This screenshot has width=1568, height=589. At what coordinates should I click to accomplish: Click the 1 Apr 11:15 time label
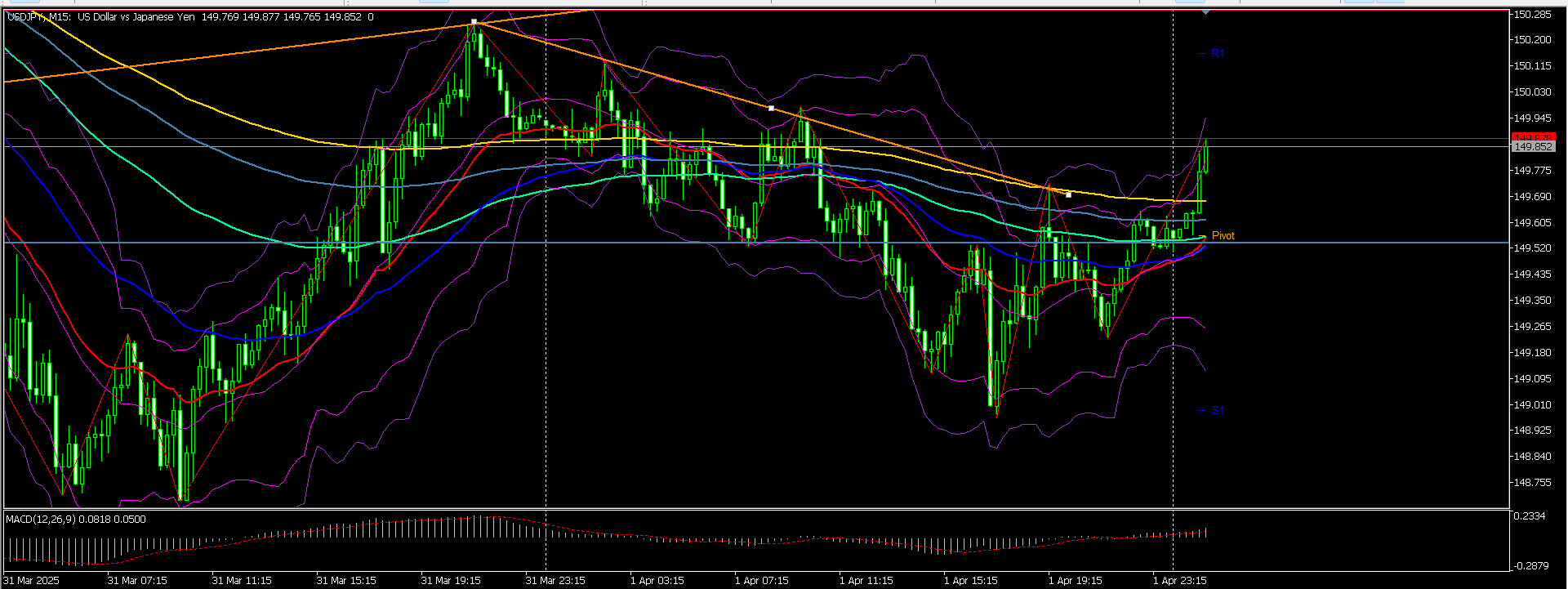(x=866, y=581)
